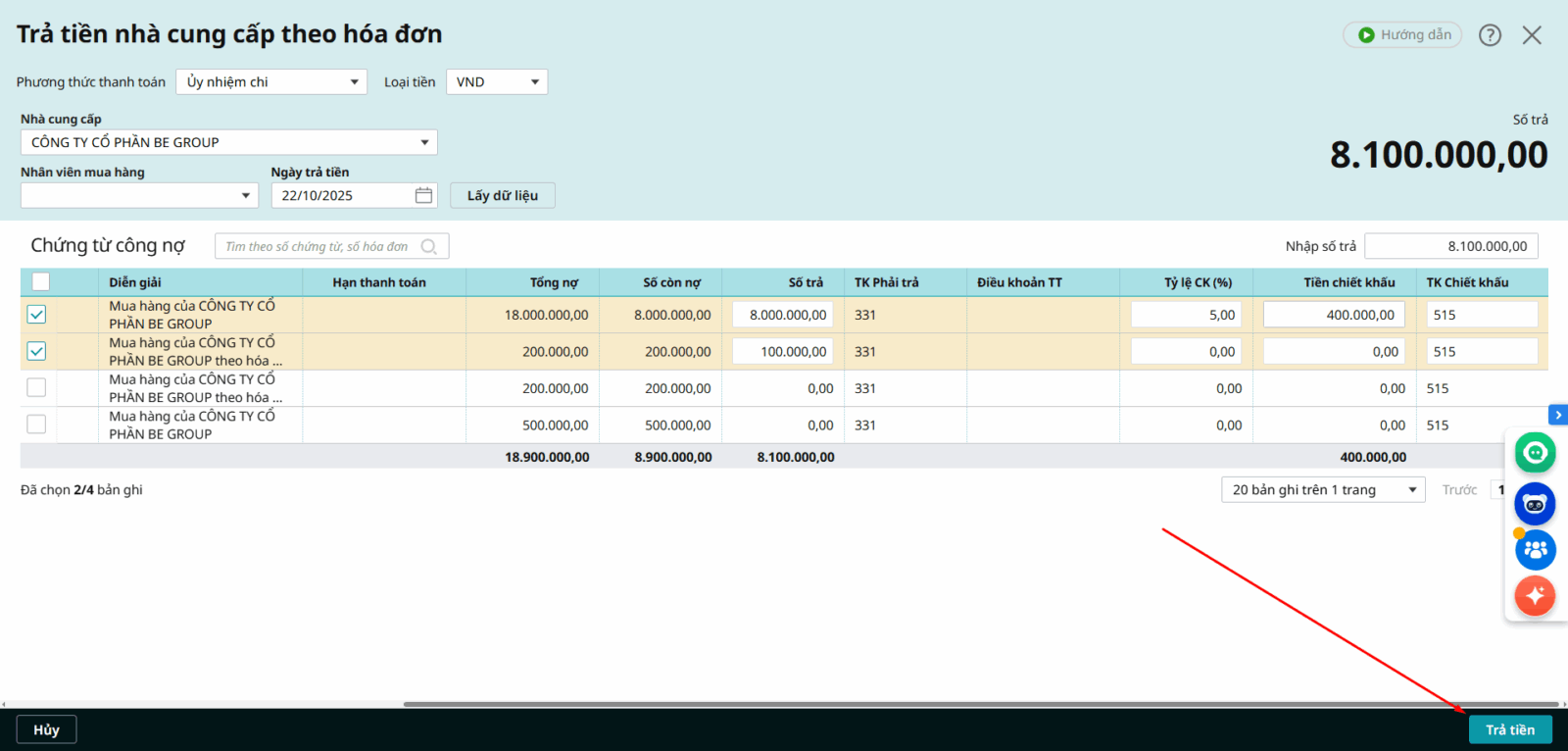The height and width of the screenshot is (751, 1568).
Task: Open the Loại tiền VND dropdown
Action: [x=496, y=82]
